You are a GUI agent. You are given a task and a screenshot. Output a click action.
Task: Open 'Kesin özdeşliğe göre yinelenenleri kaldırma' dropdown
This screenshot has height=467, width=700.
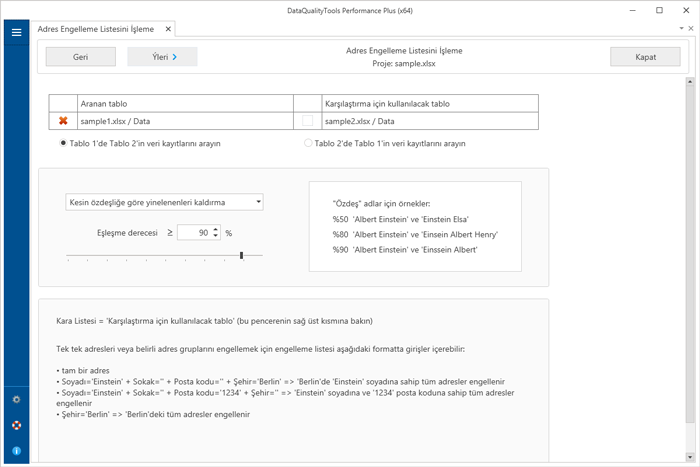coord(164,202)
